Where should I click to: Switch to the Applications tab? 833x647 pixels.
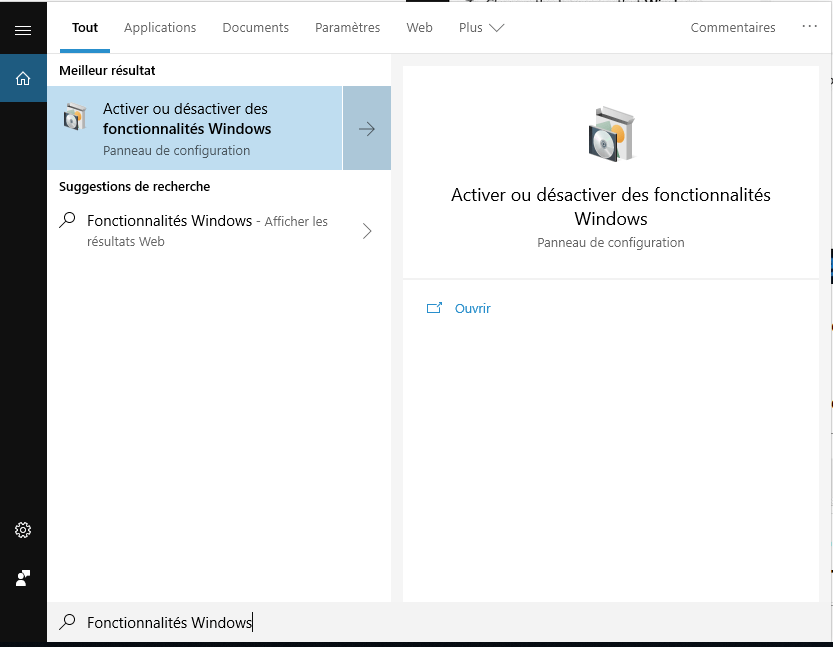(160, 28)
